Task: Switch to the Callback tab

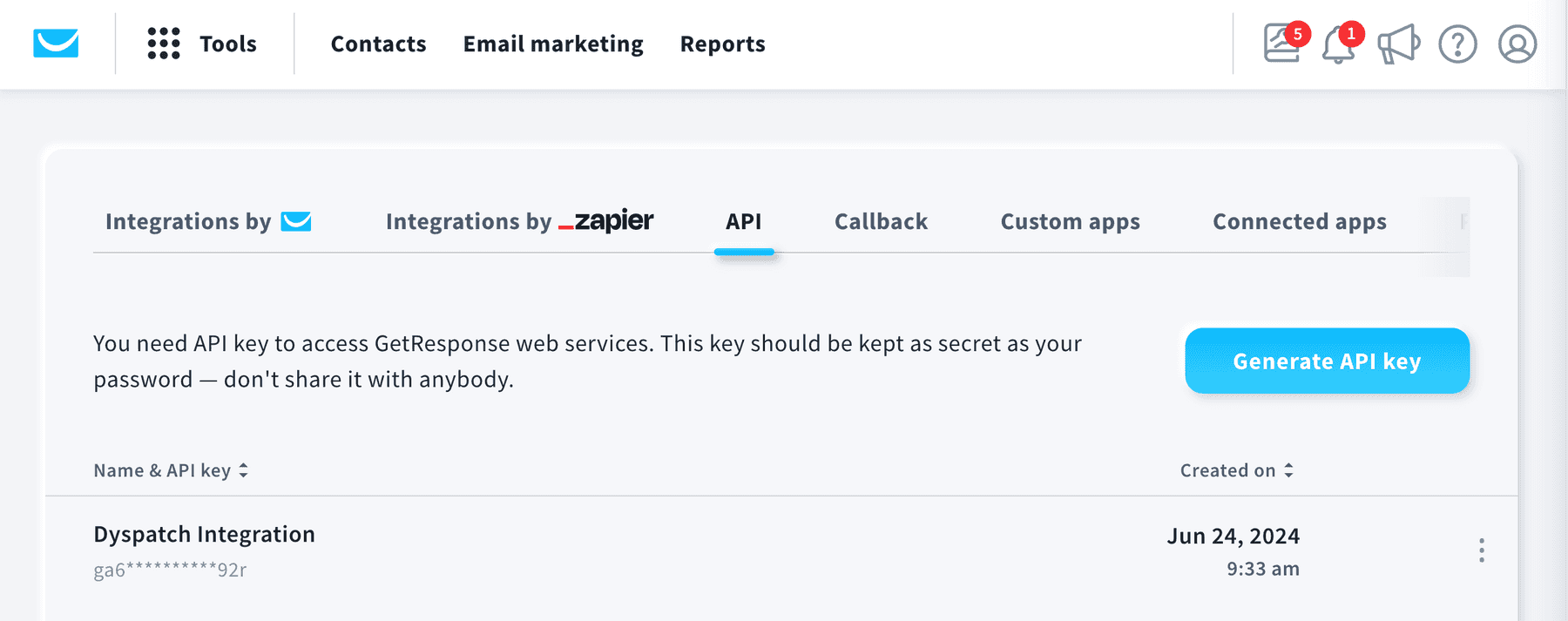Action: pyautogui.click(x=881, y=221)
